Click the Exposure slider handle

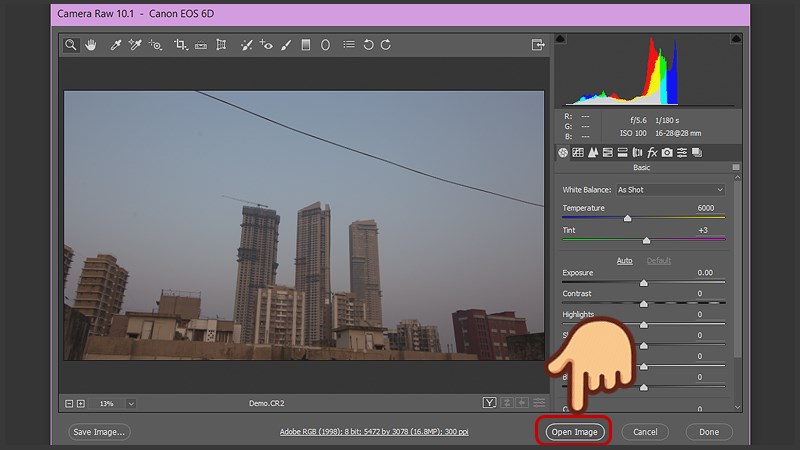click(644, 283)
